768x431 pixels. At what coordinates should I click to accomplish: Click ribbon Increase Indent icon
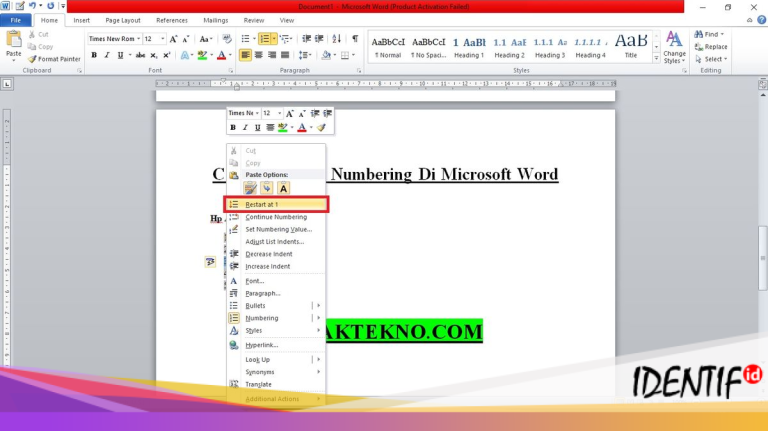[x=319, y=39]
